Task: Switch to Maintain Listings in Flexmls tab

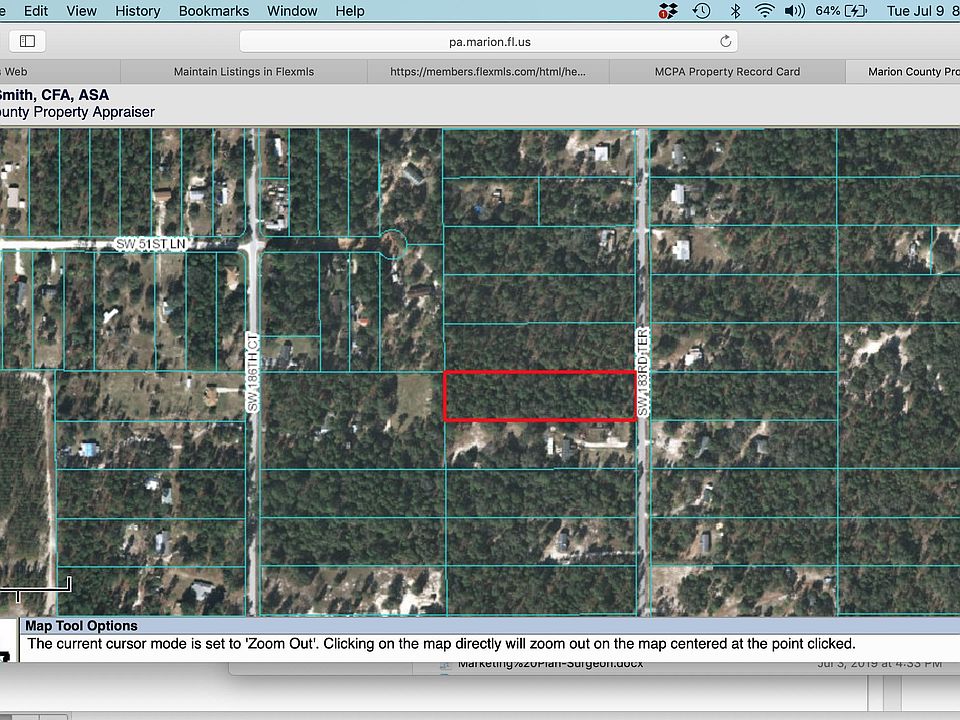Action: 243,72
